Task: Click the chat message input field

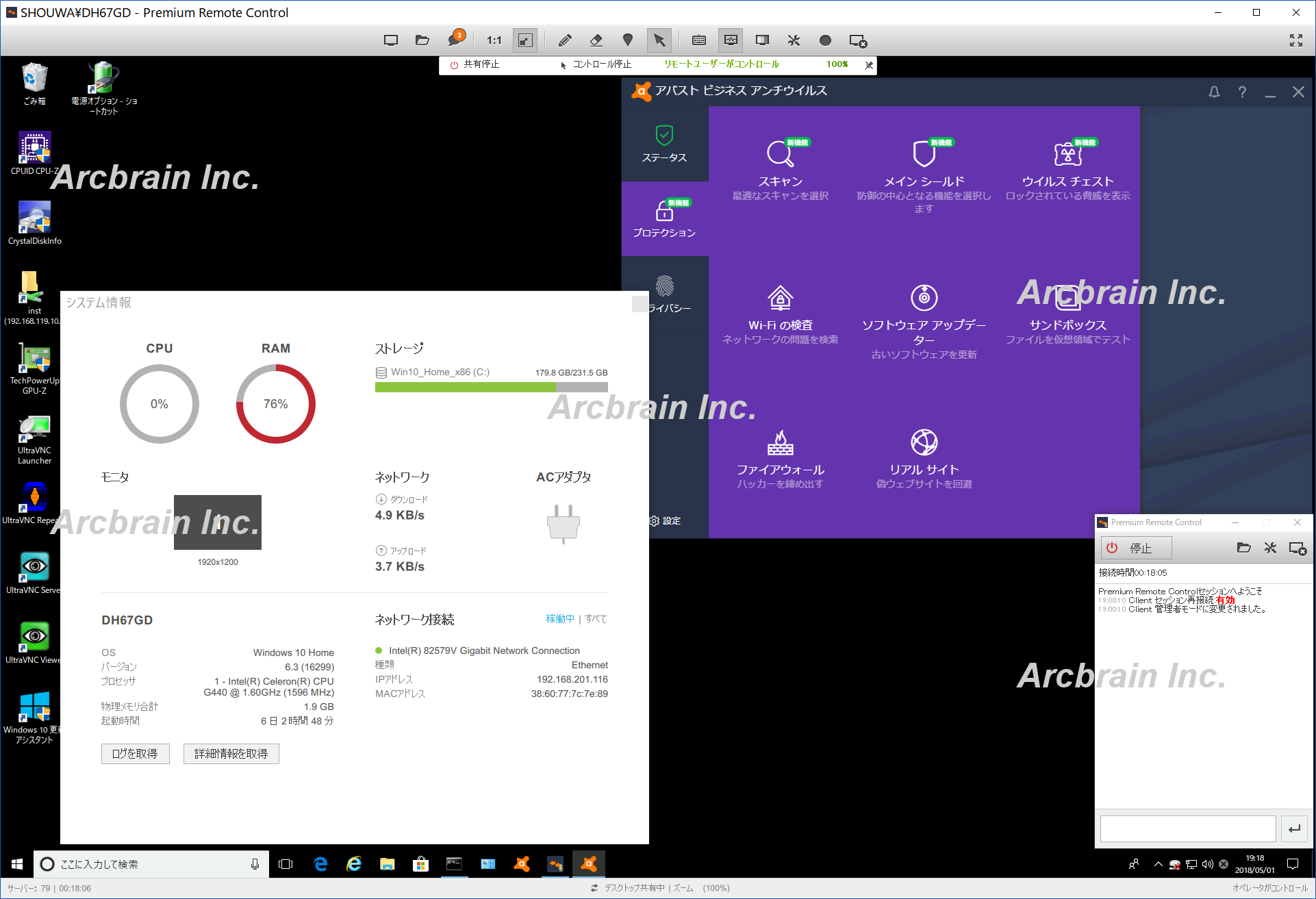Action: (x=1188, y=828)
